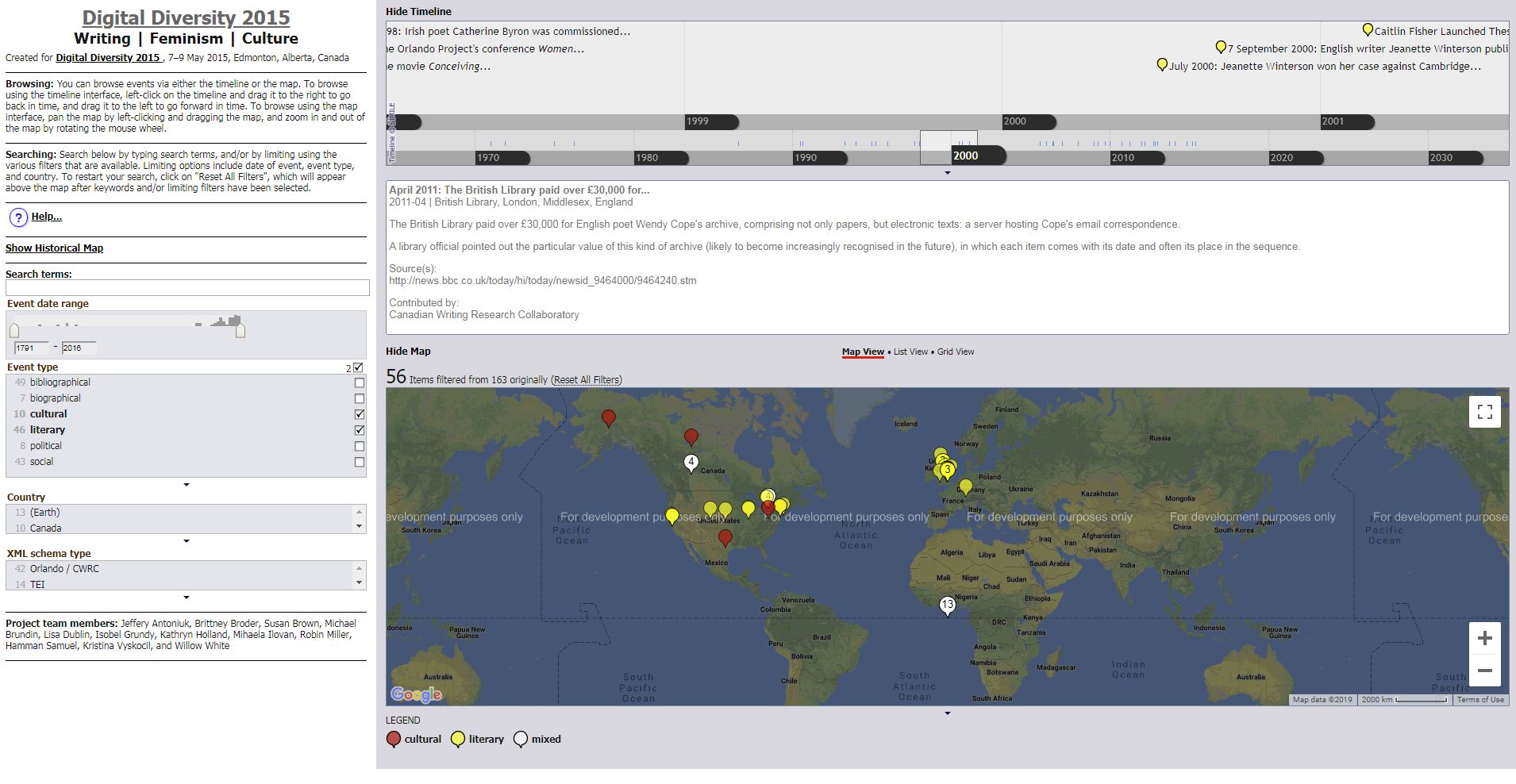Screen dimensions: 1516x784
Task: Click the right handle of date range slider
Action: coord(240,329)
